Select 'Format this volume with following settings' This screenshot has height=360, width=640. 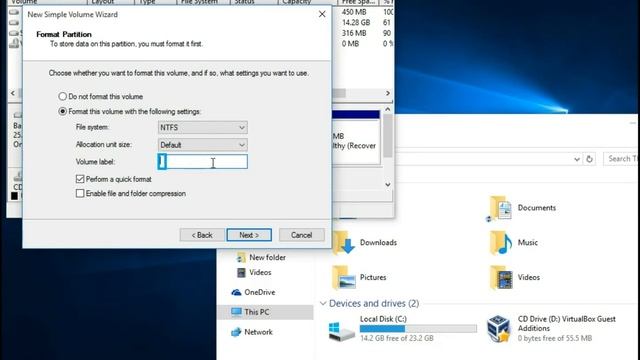pyautogui.click(x=62, y=111)
